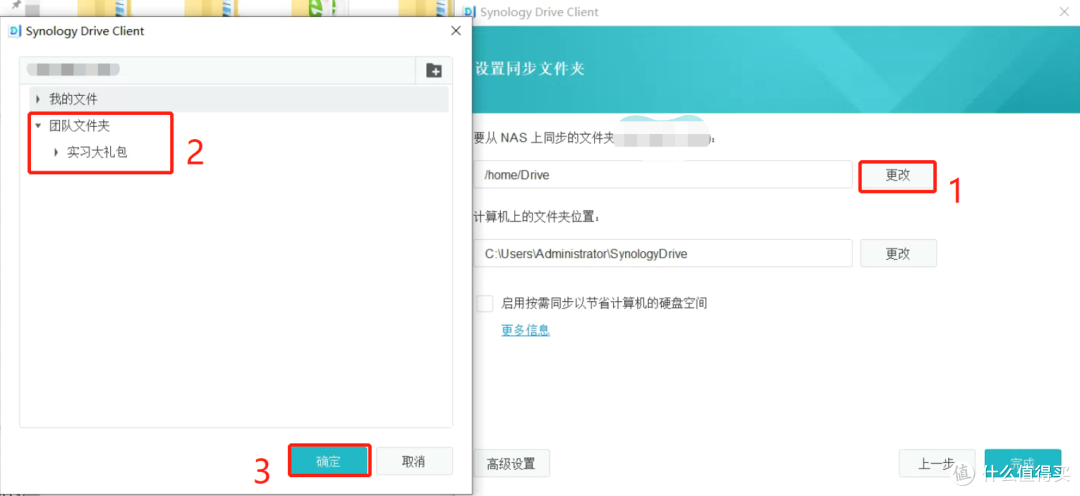The width and height of the screenshot is (1080, 496).
Task: Click Synology Drive Client logo in left dialog
Action: (x=14, y=31)
